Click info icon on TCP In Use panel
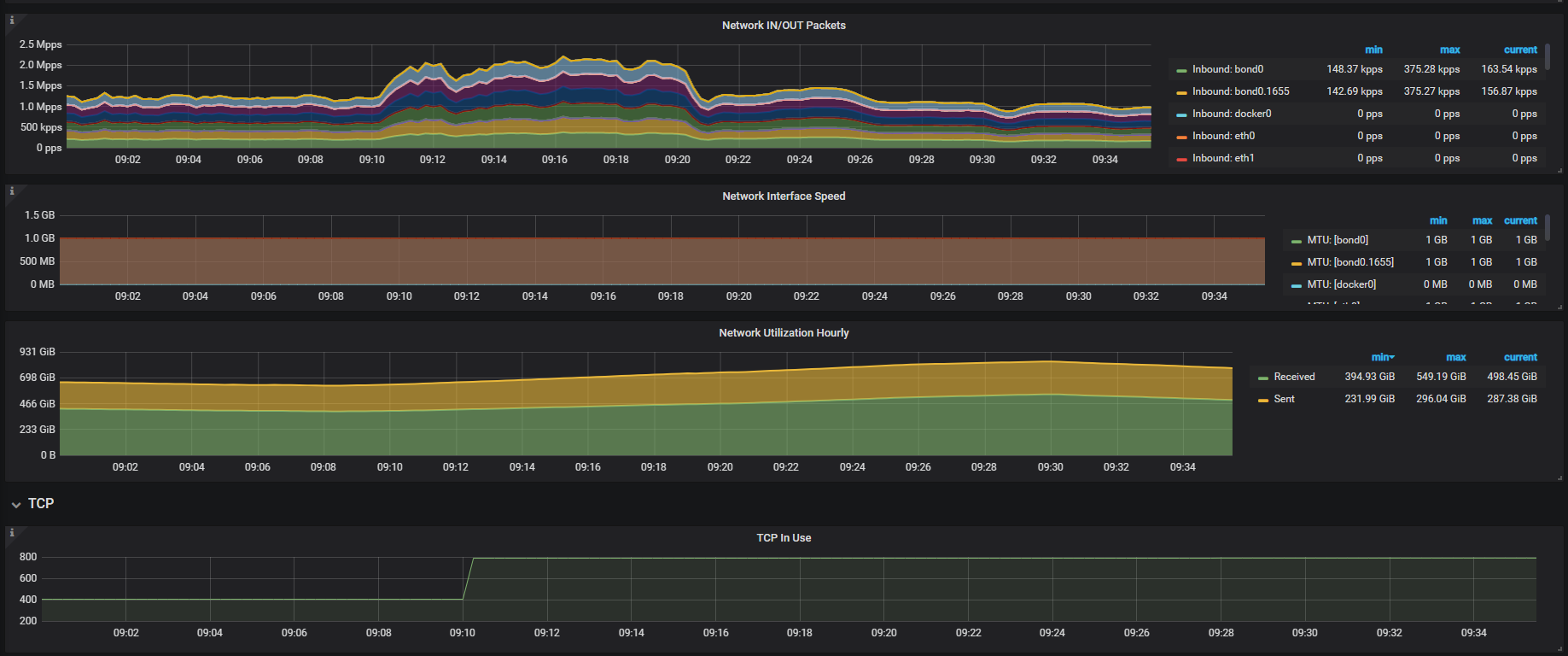 tap(12, 533)
